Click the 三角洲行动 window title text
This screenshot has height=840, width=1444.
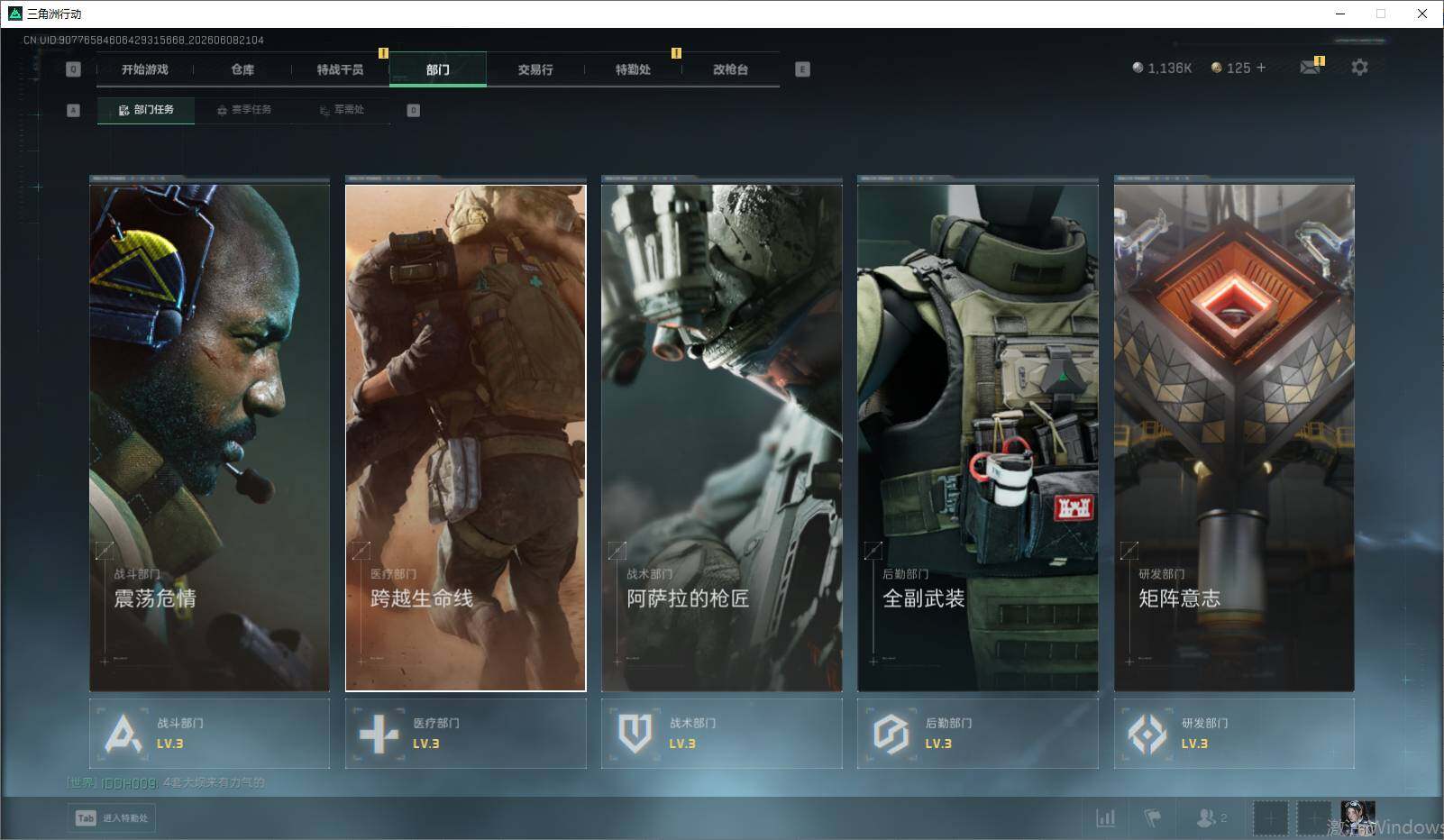(54, 14)
